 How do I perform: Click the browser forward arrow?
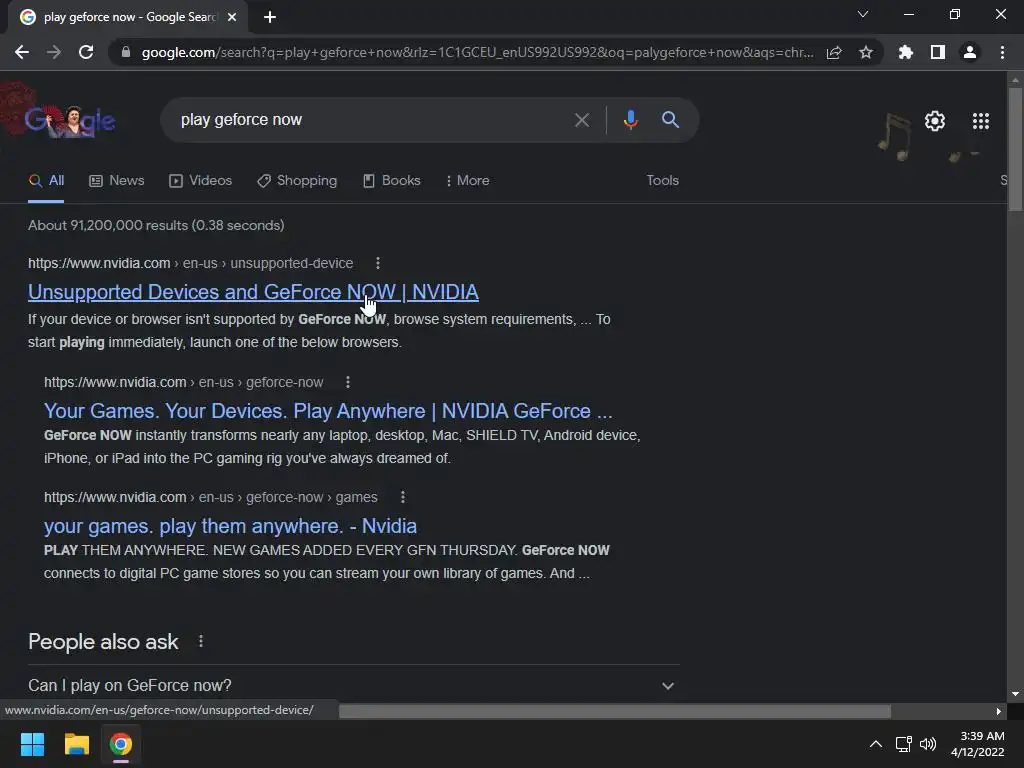(x=54, y=52)
